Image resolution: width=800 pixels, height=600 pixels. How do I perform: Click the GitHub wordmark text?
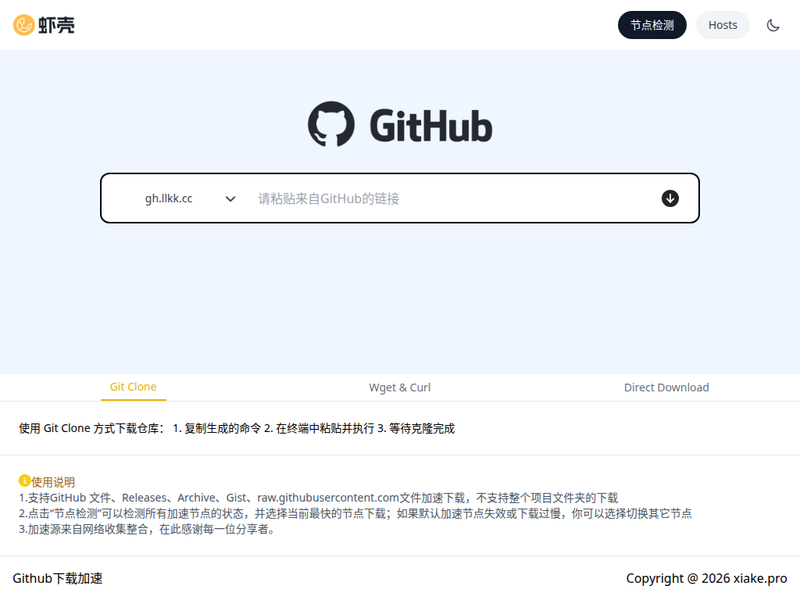pos(431,126)
